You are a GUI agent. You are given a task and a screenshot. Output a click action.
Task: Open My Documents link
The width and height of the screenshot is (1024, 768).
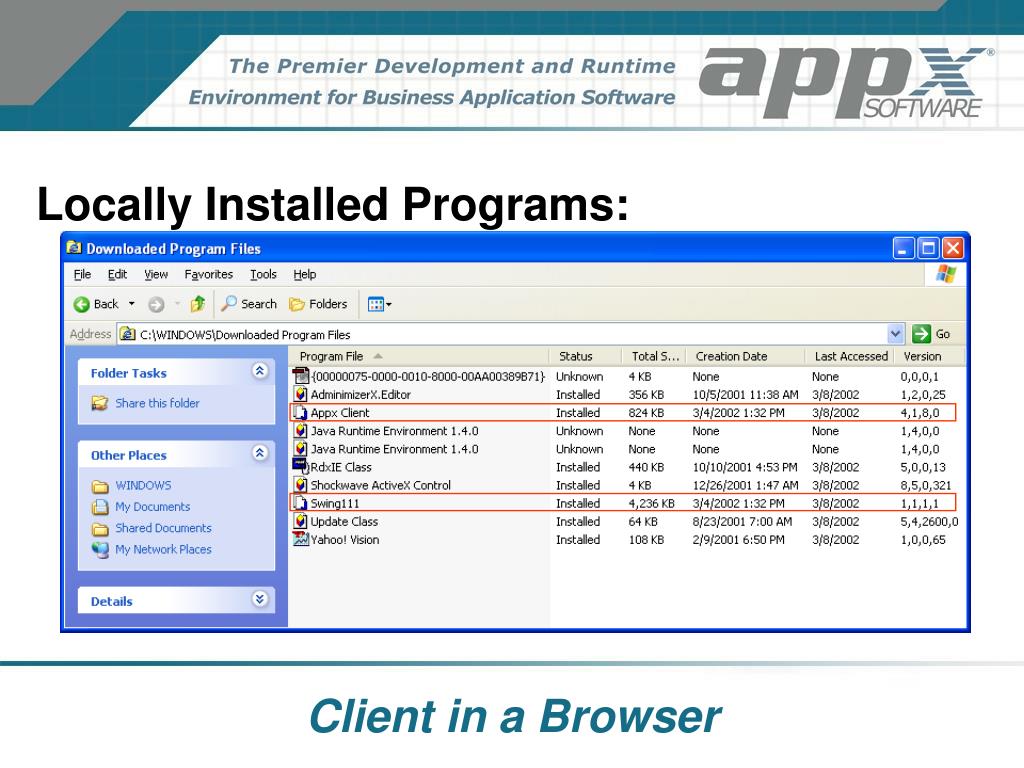[153, 507]
